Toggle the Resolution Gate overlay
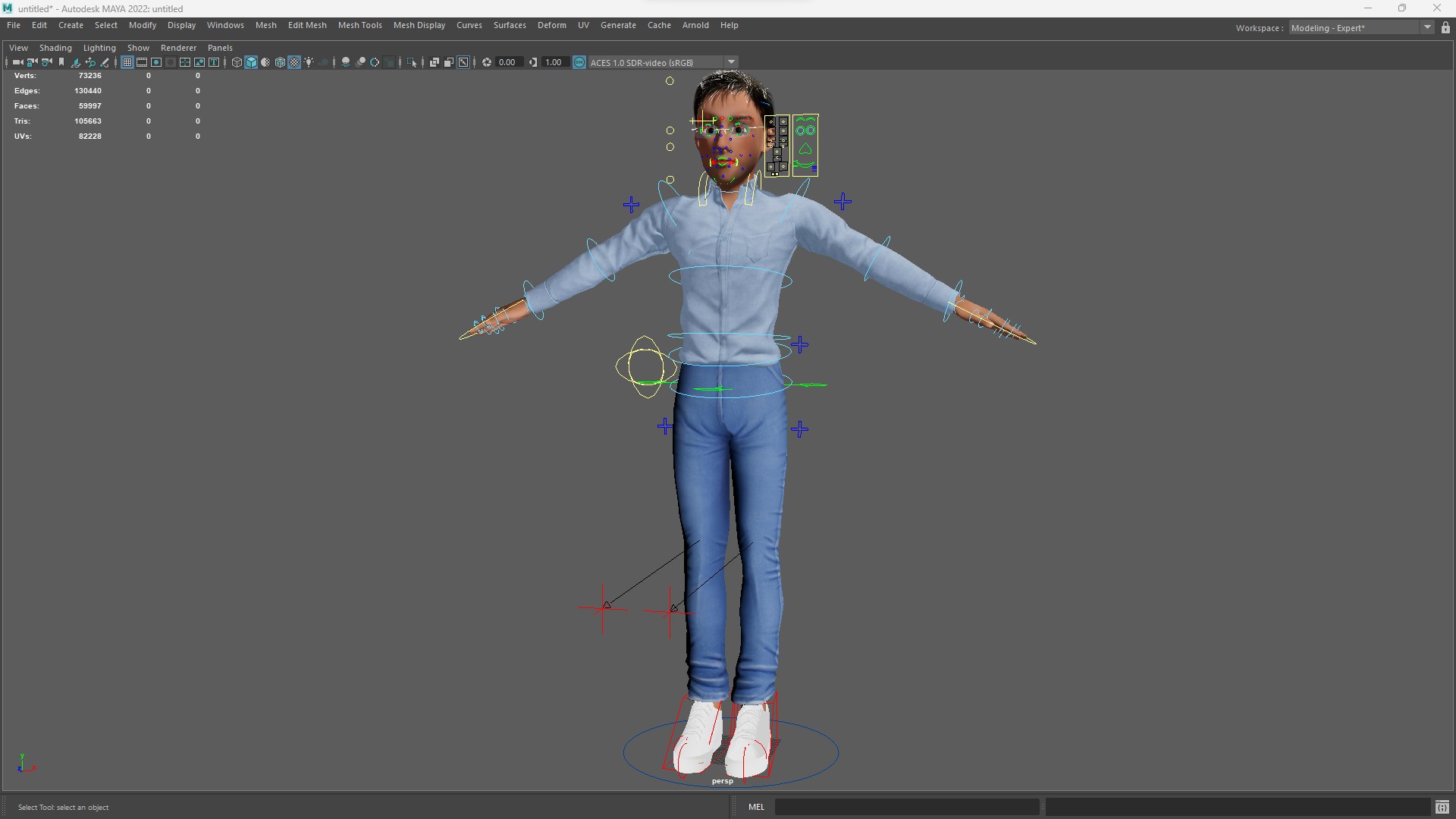This screenshot has height=819, width=1456. pyautogui.click(x=156, y=62)
